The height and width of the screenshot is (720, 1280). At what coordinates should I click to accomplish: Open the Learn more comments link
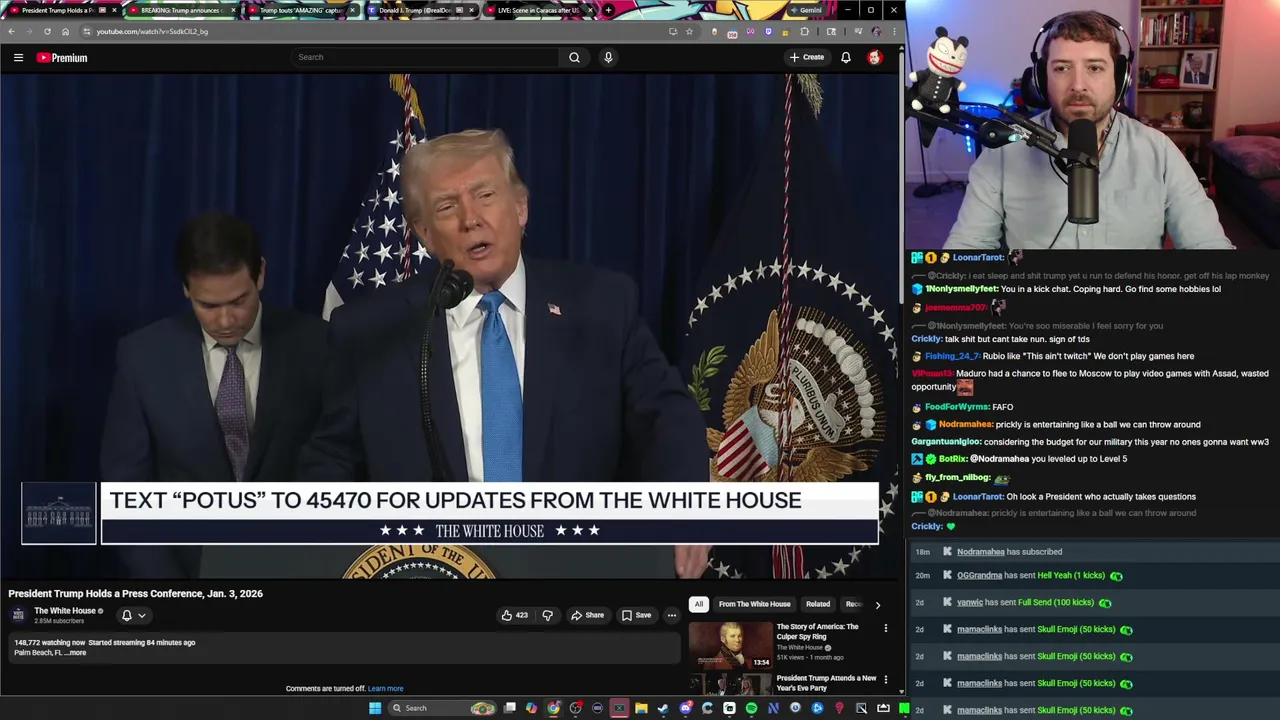[385, 688]
